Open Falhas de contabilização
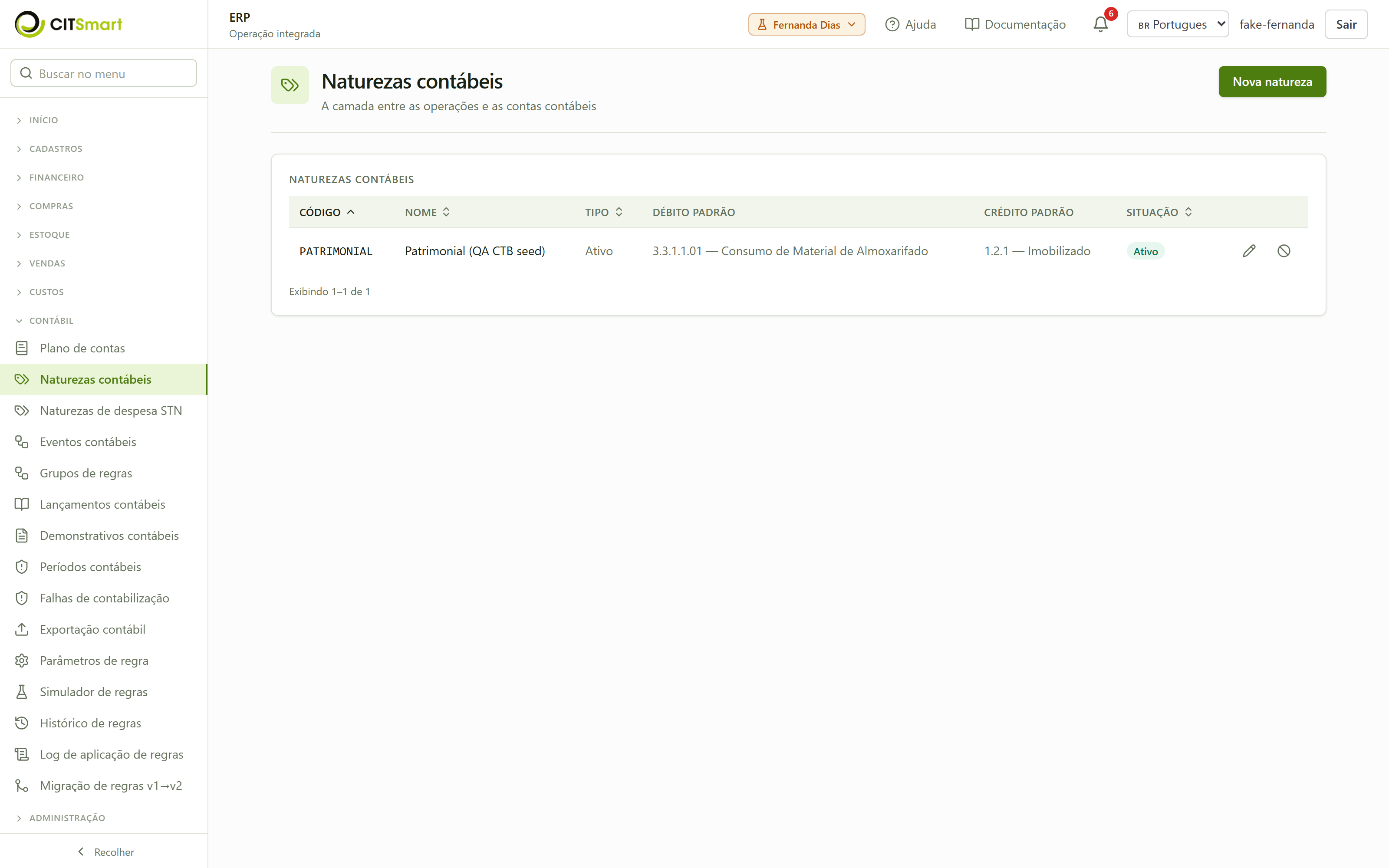Screen dimensions: 1389x868 (104, 598)
